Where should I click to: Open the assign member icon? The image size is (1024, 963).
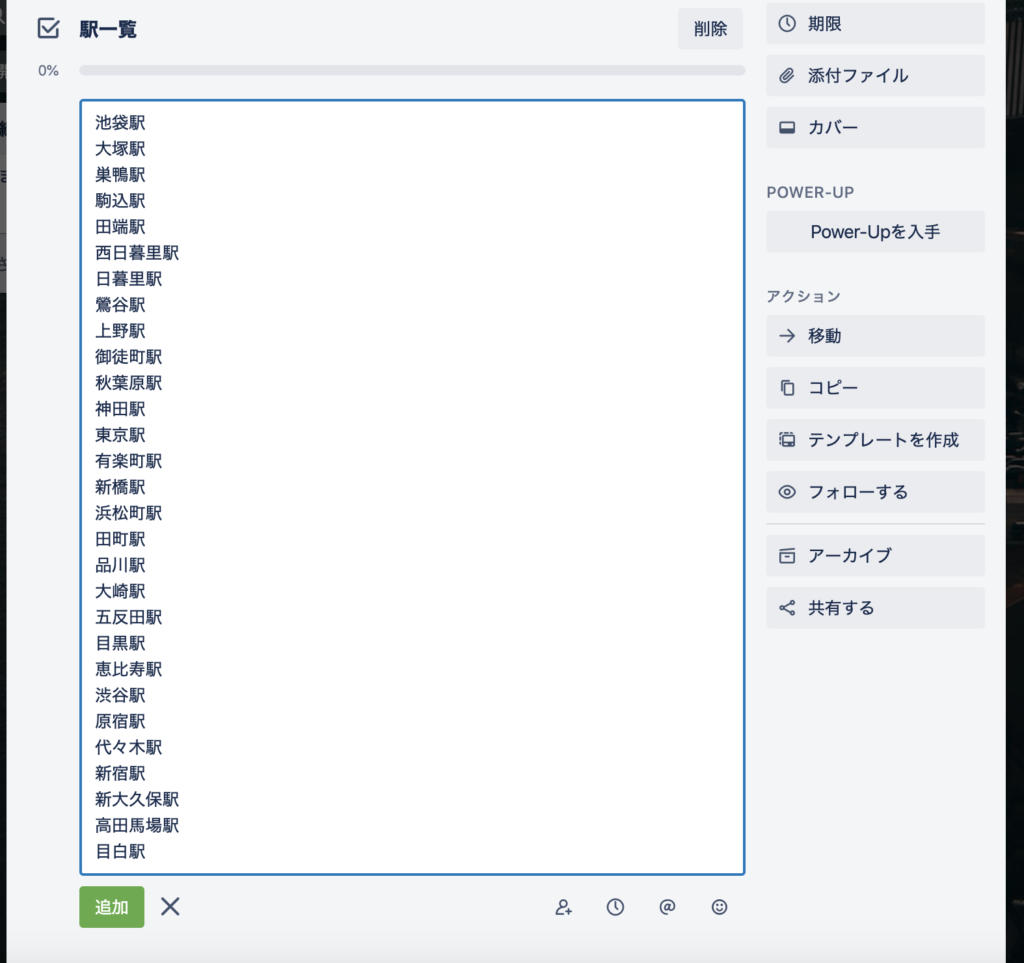563,907
